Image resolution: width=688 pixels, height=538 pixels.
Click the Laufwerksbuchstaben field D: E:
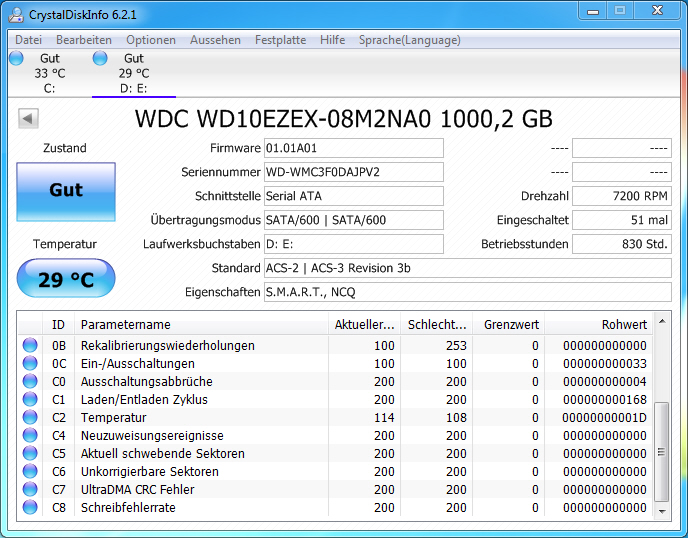354,244
